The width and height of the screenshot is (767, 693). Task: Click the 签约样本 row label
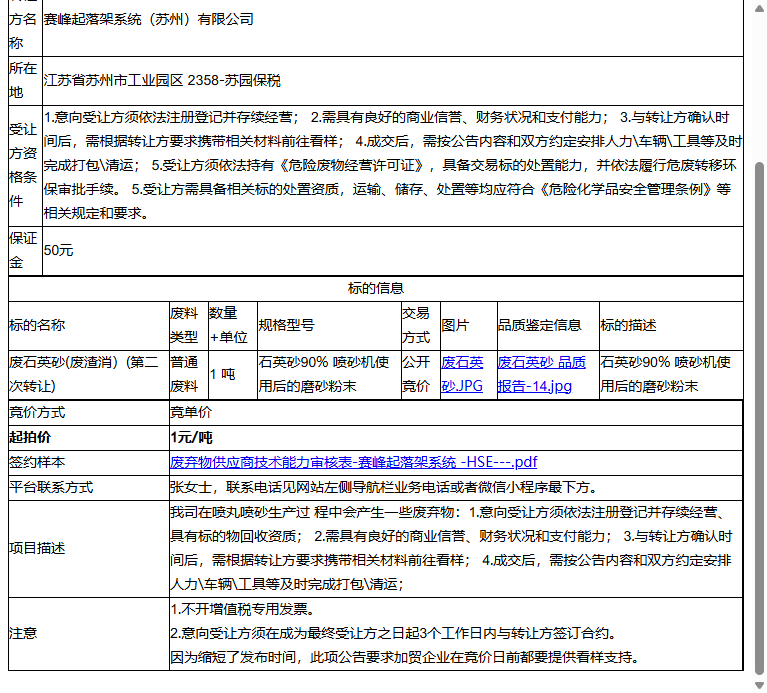[37, 463]
